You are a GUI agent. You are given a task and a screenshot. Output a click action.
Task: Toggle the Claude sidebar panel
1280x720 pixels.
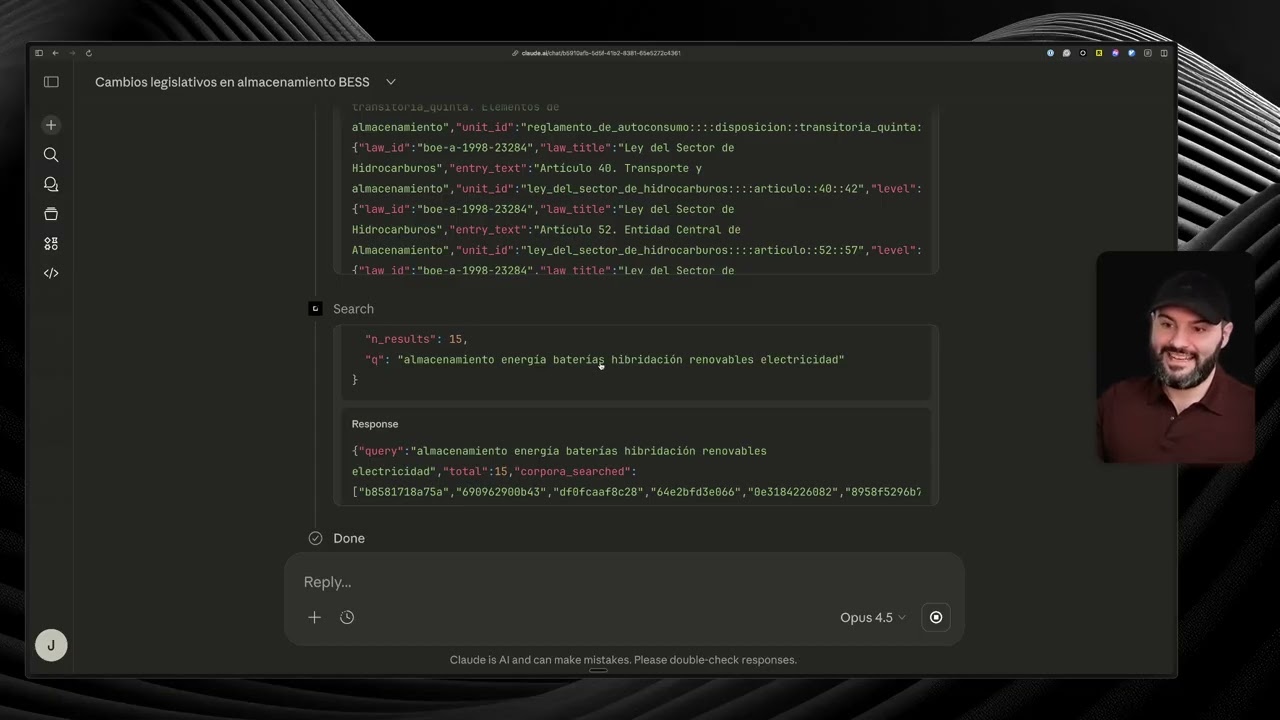coord(51,82)
